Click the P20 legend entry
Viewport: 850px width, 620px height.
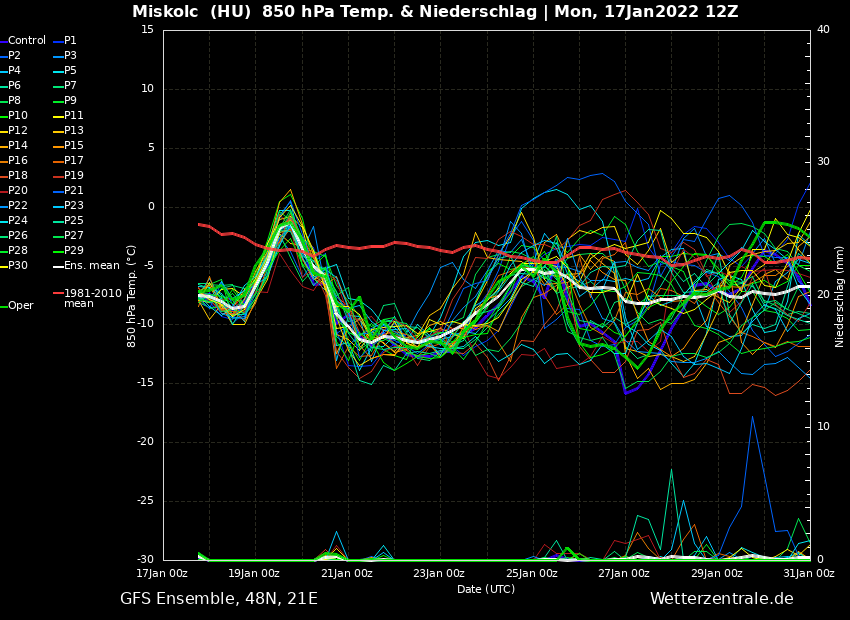pyautogui.click(x=18, y=191)
